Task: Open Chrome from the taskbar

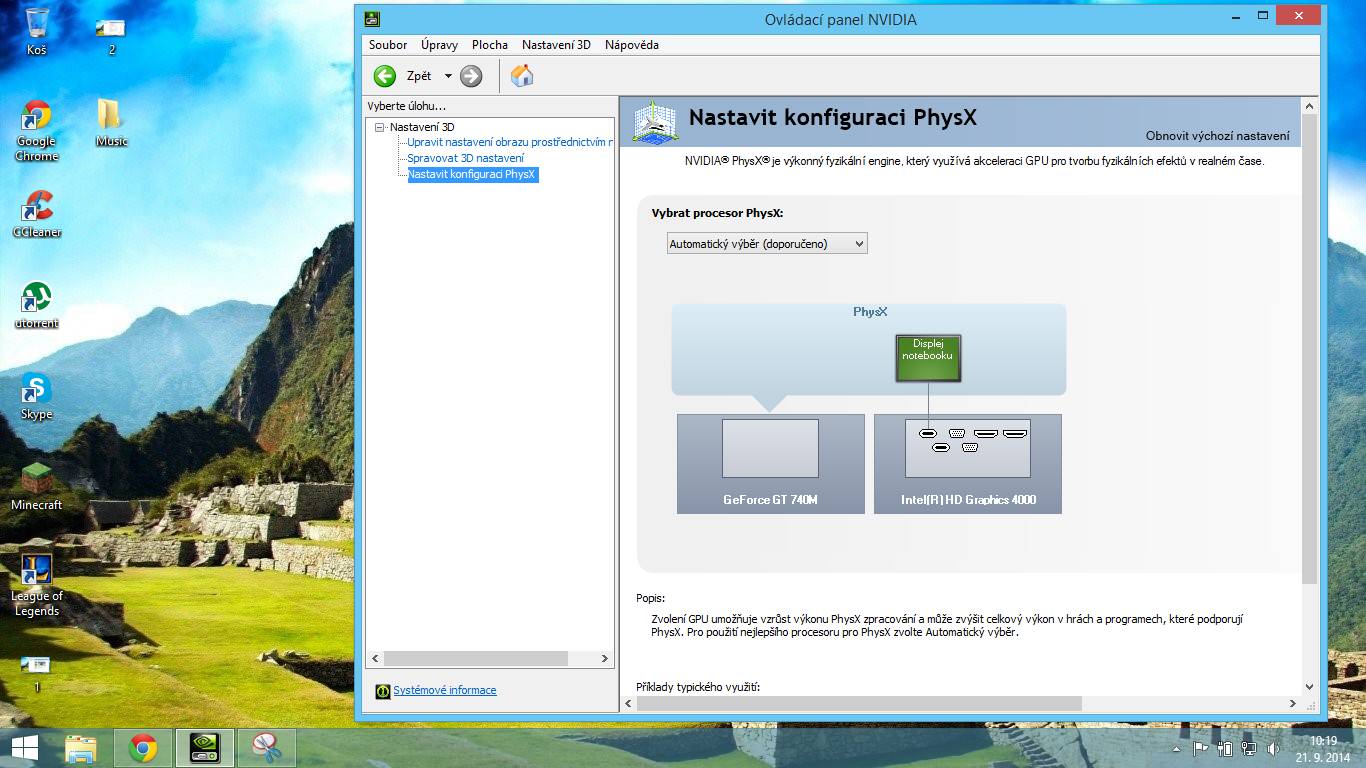Action: tap(142, 748)
